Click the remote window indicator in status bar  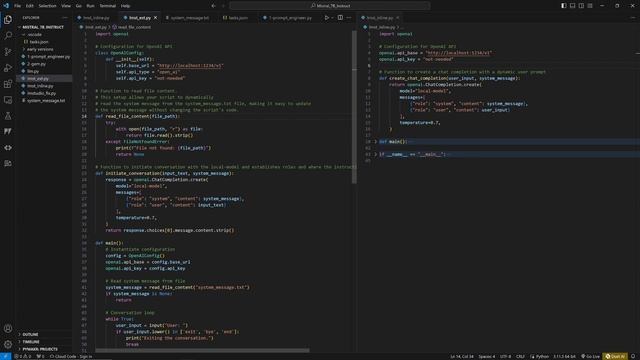[x=5, y=356]
